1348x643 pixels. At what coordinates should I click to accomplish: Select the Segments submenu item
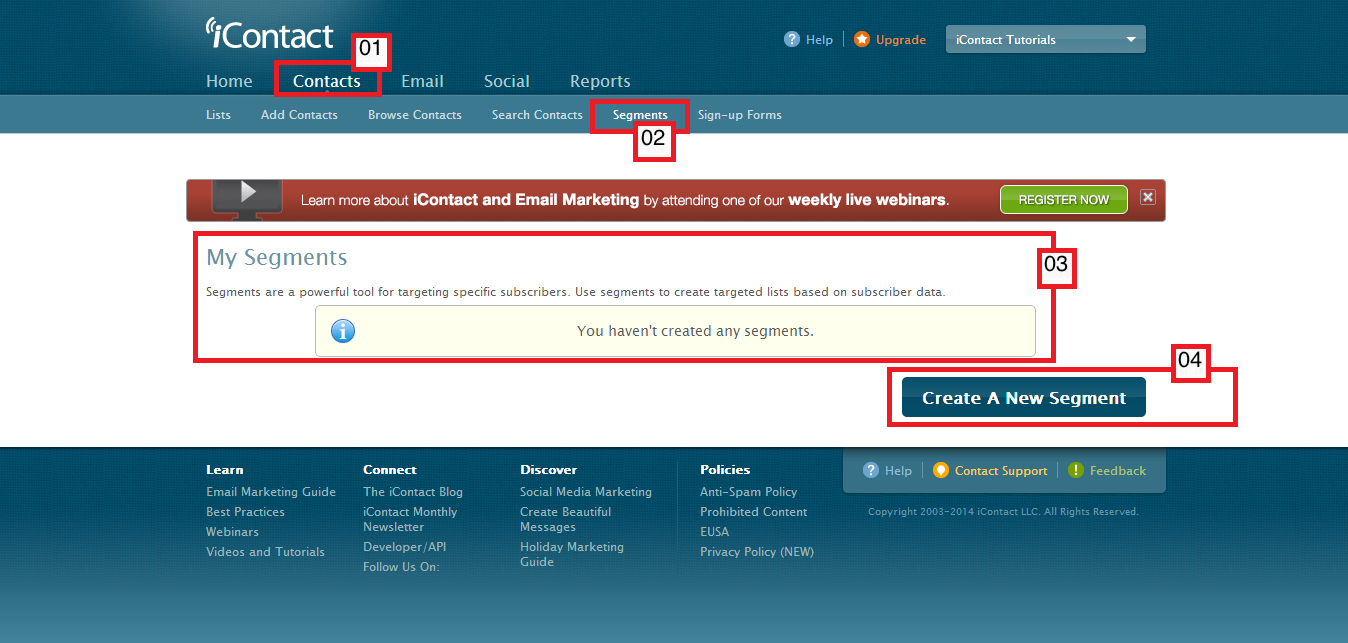(x=640, y=115)
